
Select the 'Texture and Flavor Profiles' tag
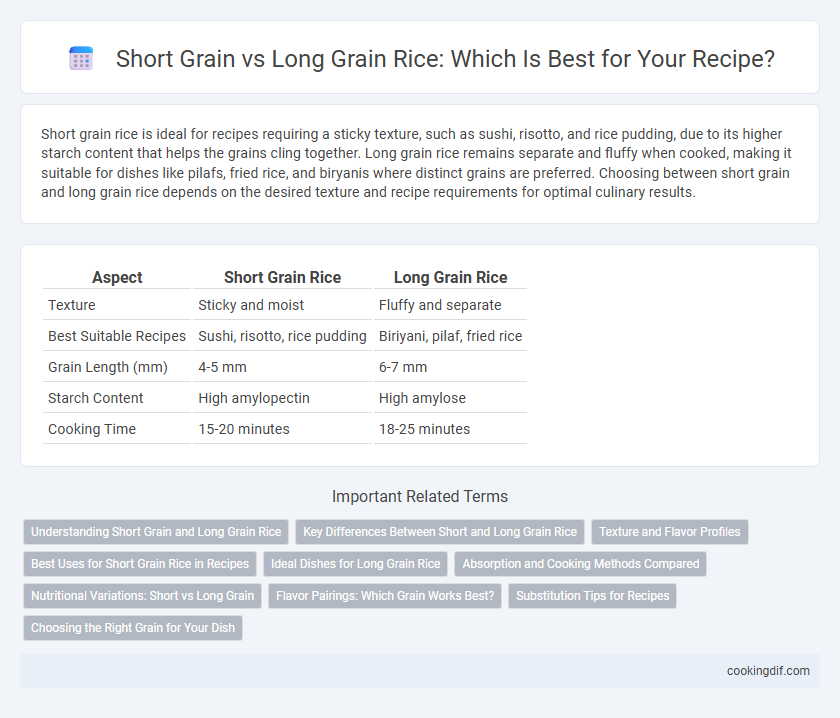[x=670, y=532]
